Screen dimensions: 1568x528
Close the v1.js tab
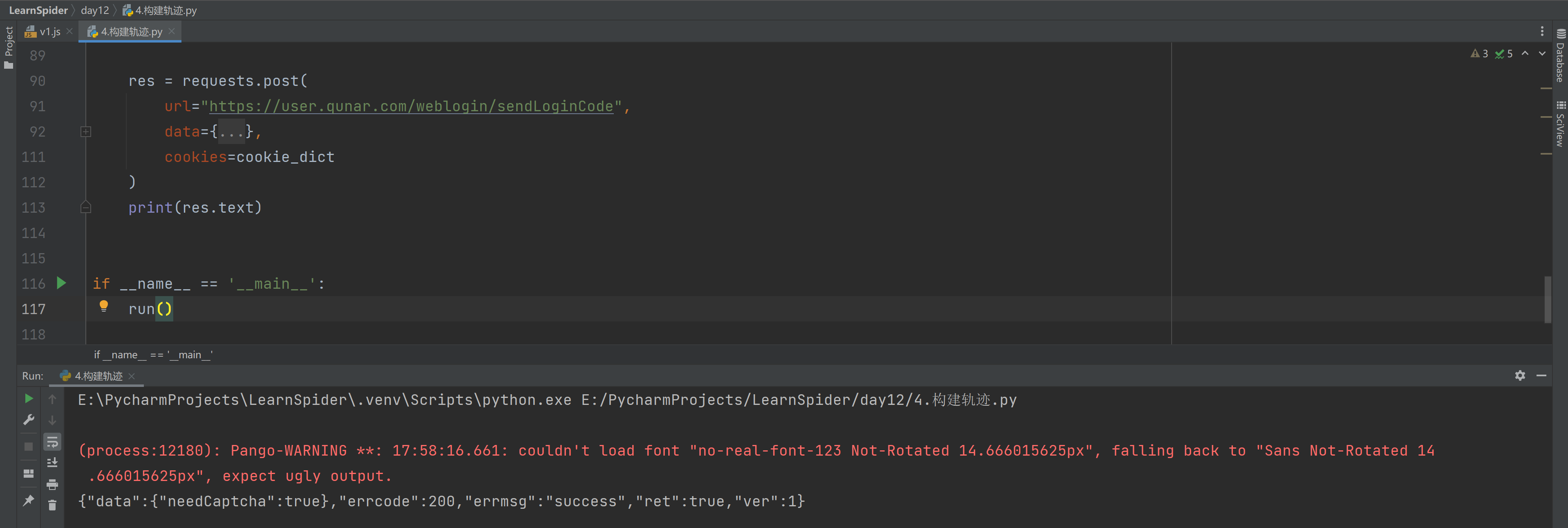69,31
